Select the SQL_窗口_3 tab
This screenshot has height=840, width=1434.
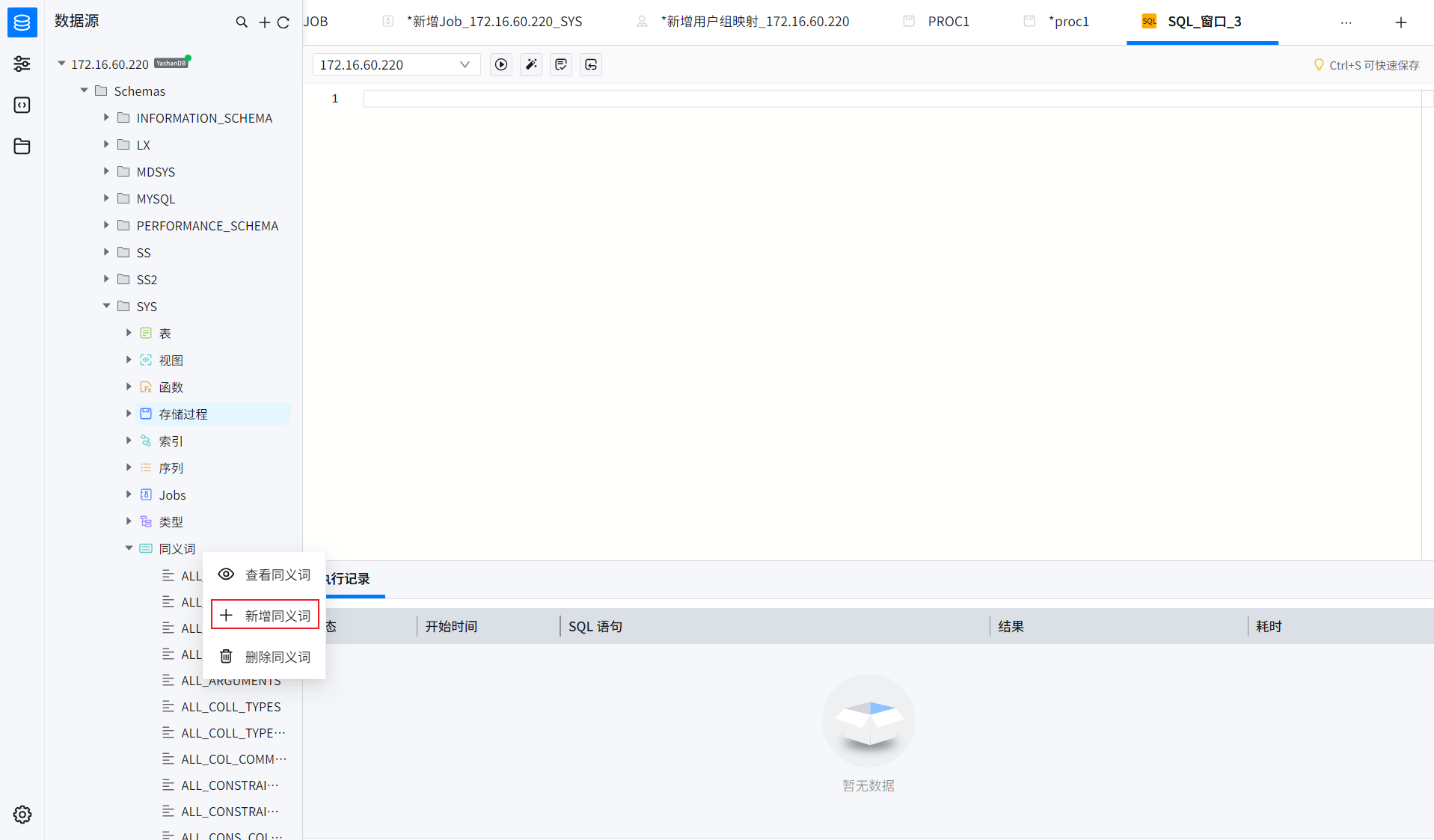pyautogui.click(x=1203, y=22)
